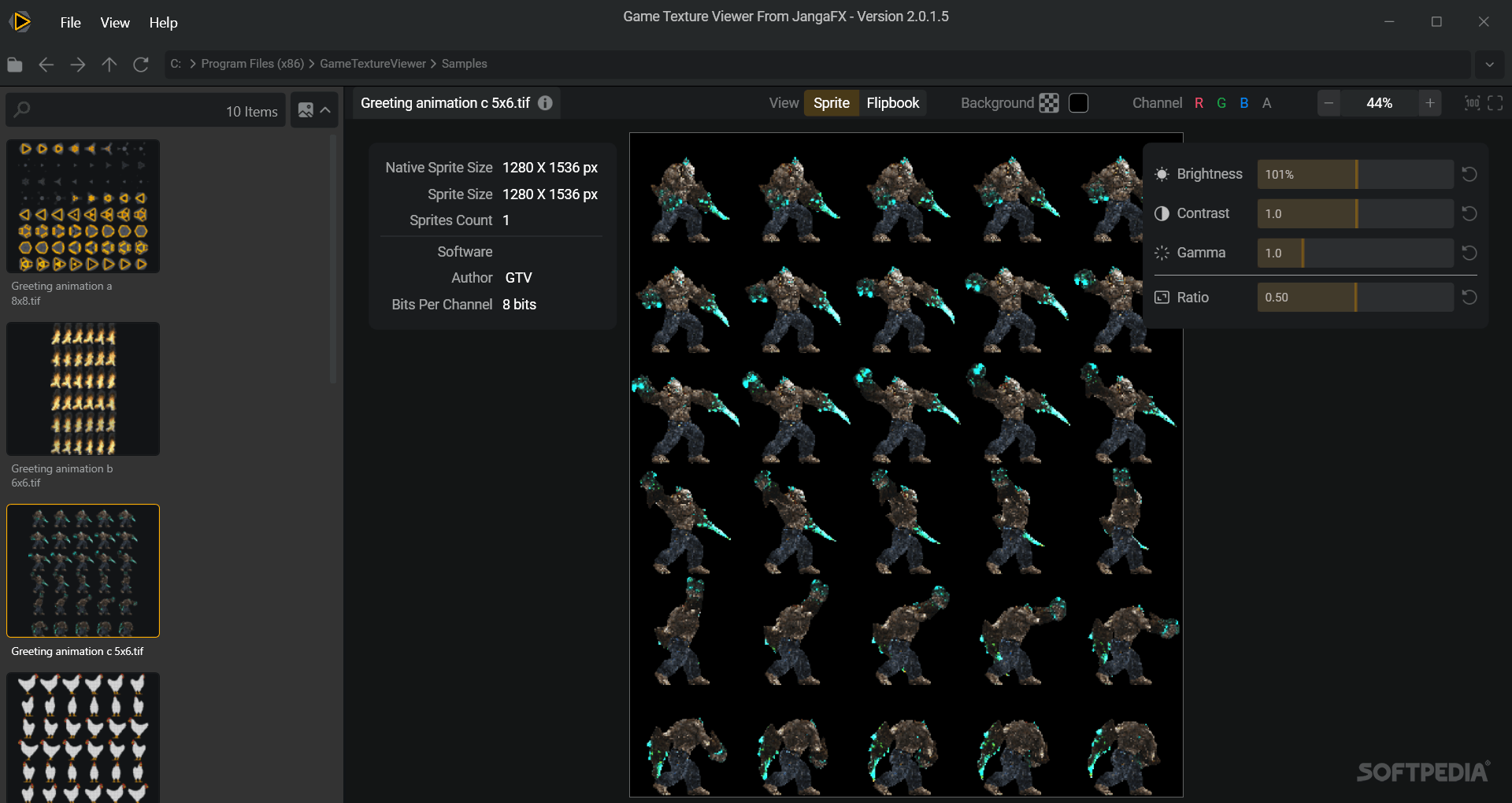Image resolution: width=1512 pixels, height=803 pixels.
Task: Select Greeting animation c 5x6.tif thumbnail
Action: coord(83,571)
